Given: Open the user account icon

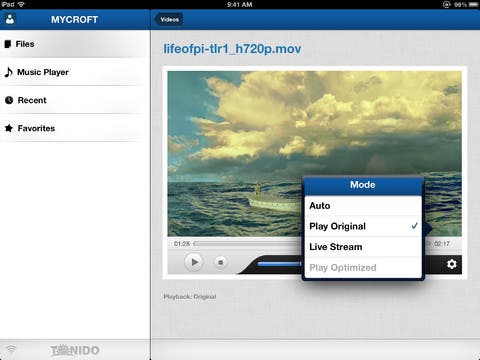Looking at the screenshot, I should click(x=10, y=19).
